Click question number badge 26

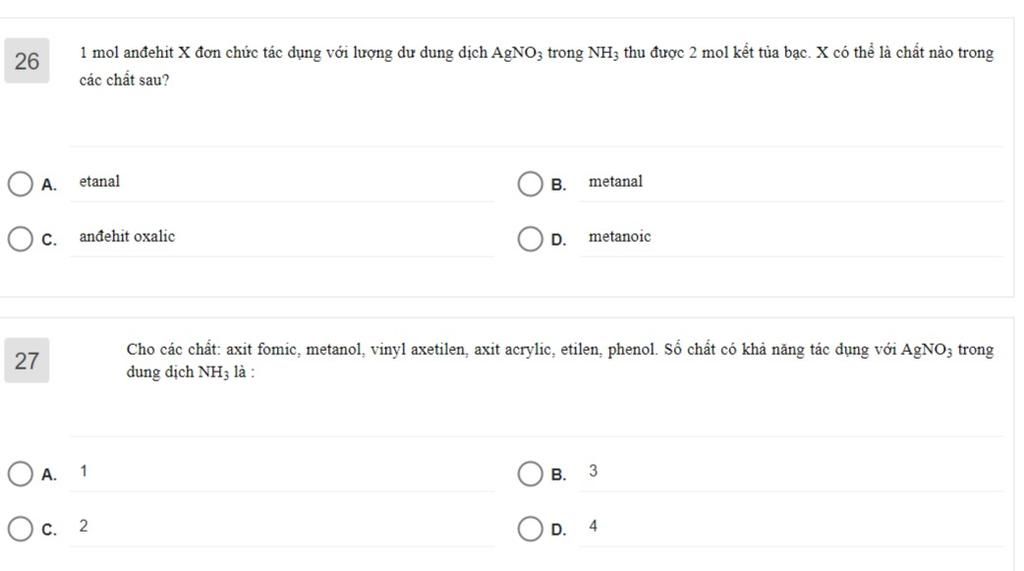pyautogui.click(x=27, y=61)
